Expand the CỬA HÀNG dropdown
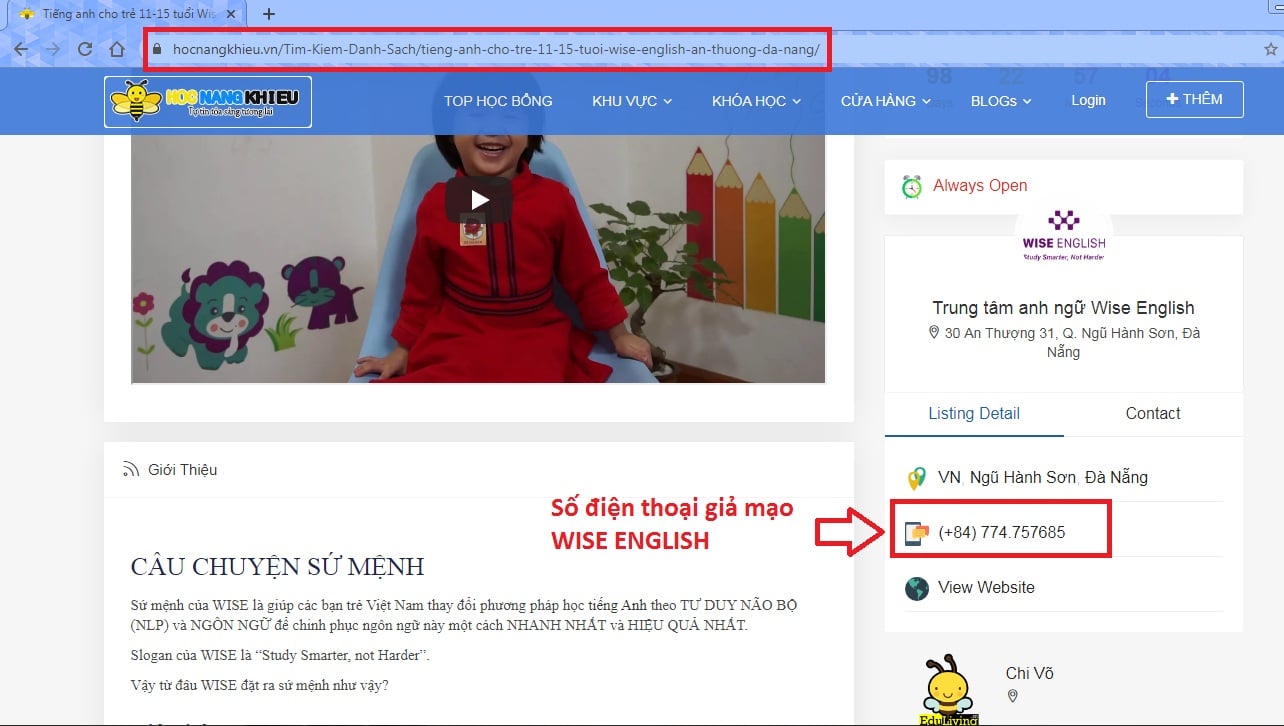The width and height of the screenshot is (1284, 726). pos(885,100)
